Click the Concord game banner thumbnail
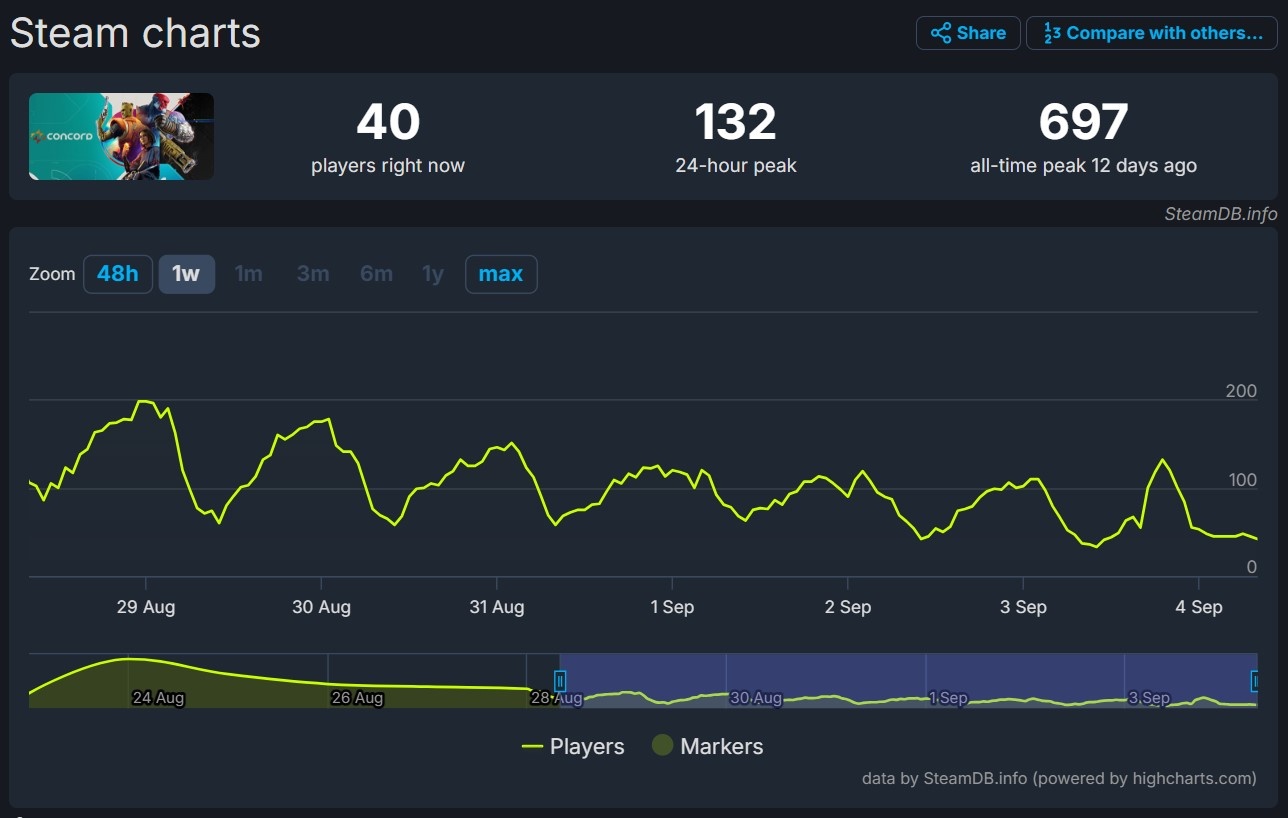The height and width of the screenshot is (818, 1288). (x=121, y=136)
